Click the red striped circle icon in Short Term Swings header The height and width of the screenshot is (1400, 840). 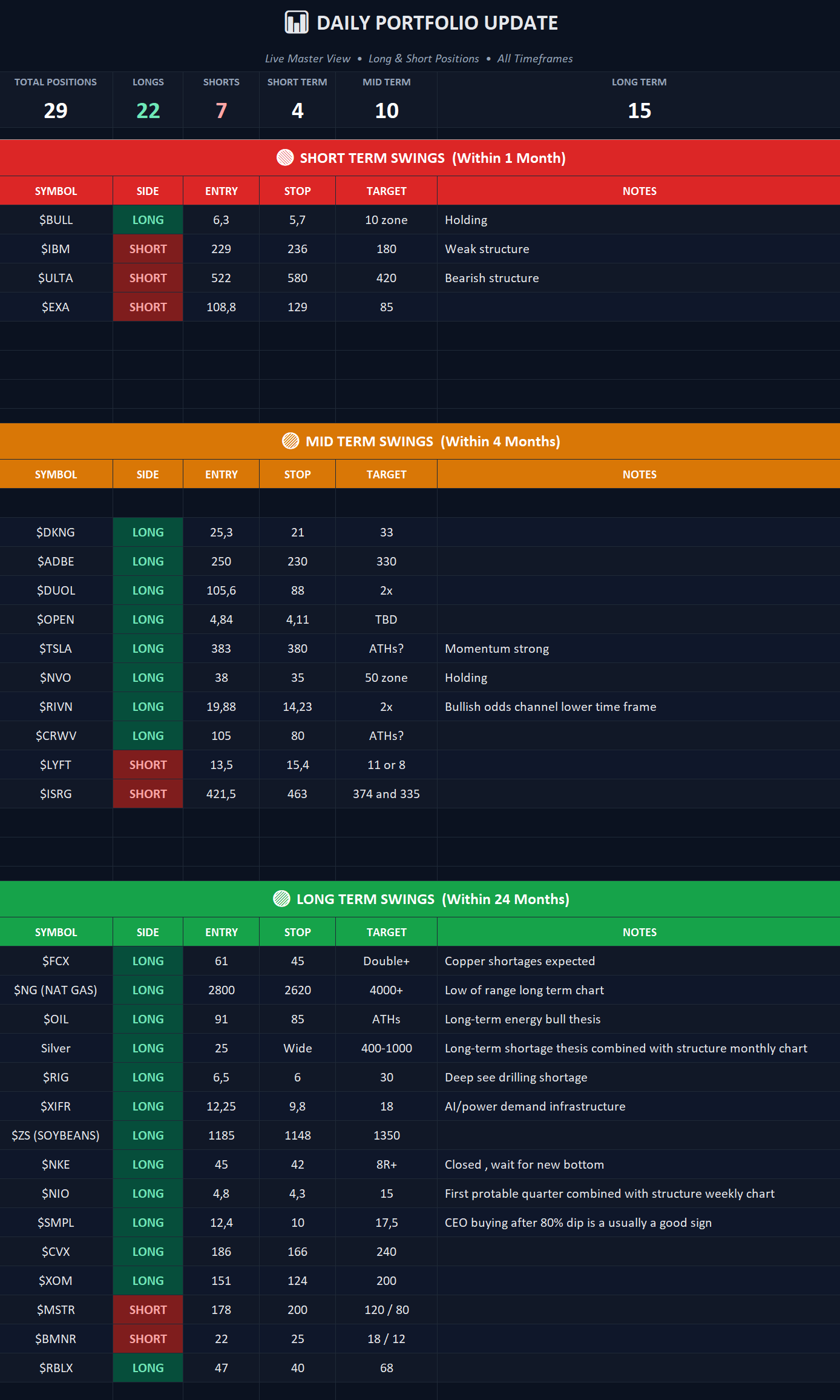[x=285, y=157]
